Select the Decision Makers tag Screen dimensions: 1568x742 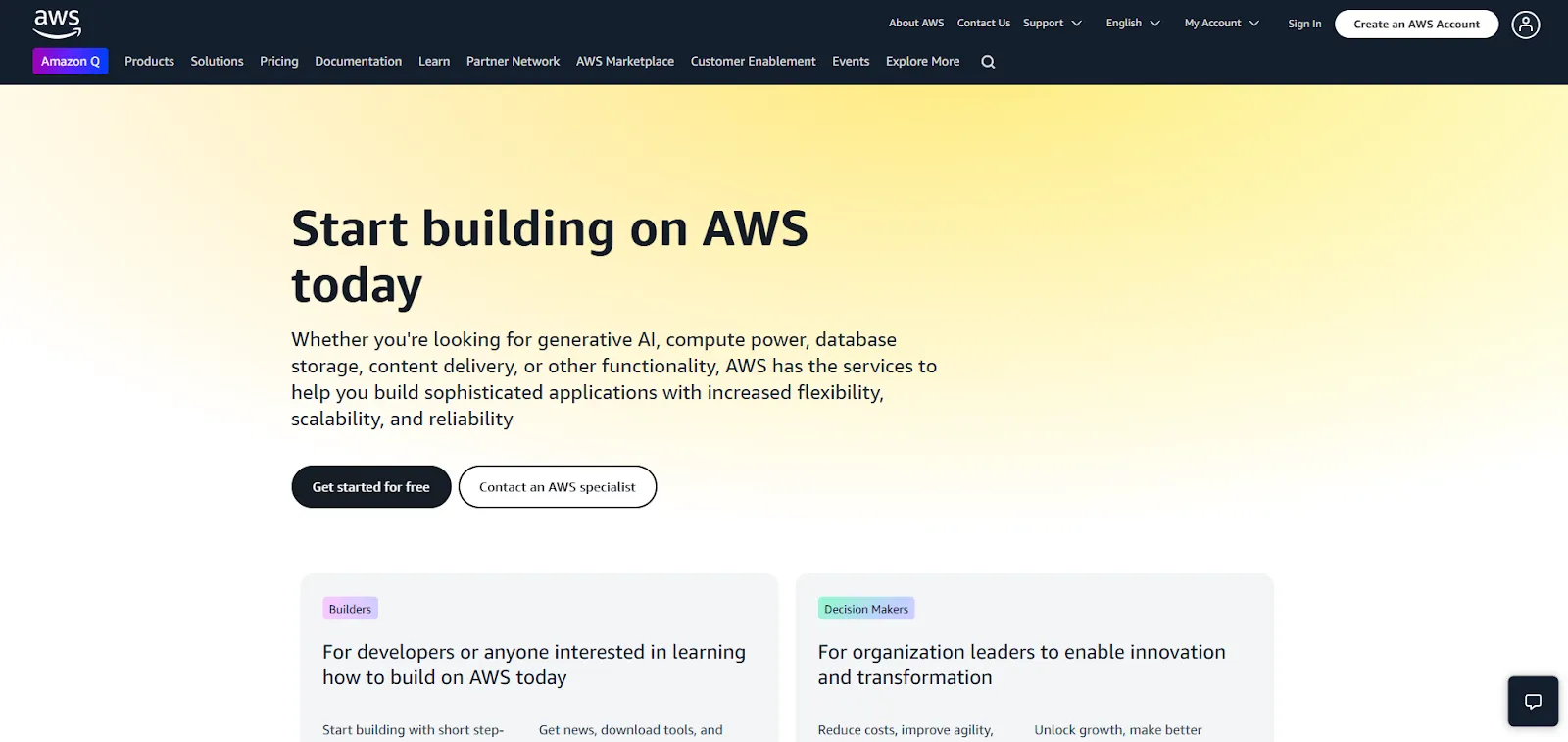866,609
